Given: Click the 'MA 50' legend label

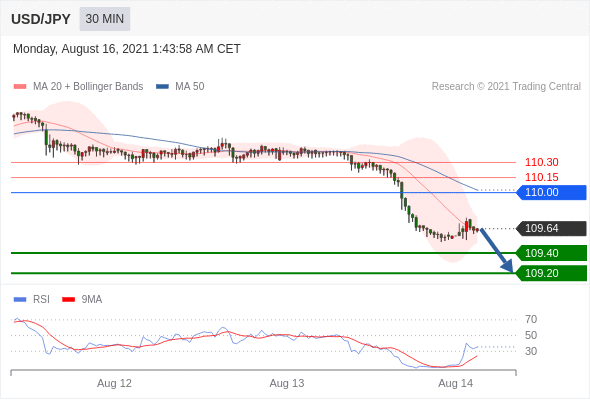Looking at the screenshot, I should [x=190, y=87].
